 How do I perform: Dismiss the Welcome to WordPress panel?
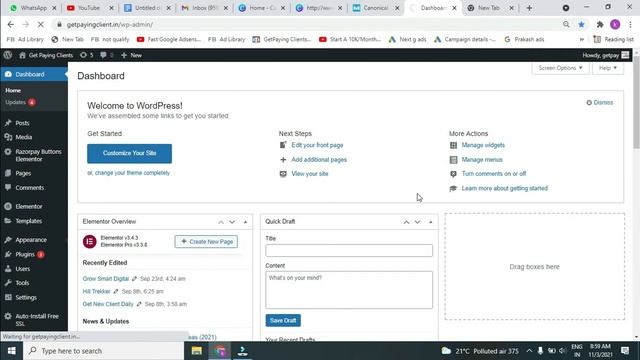tap(600, 102)
